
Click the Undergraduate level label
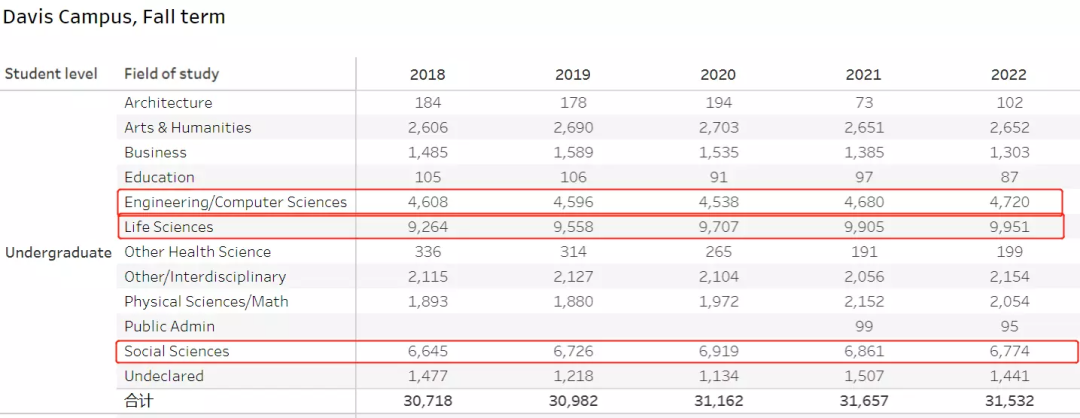tap(58, 252)
